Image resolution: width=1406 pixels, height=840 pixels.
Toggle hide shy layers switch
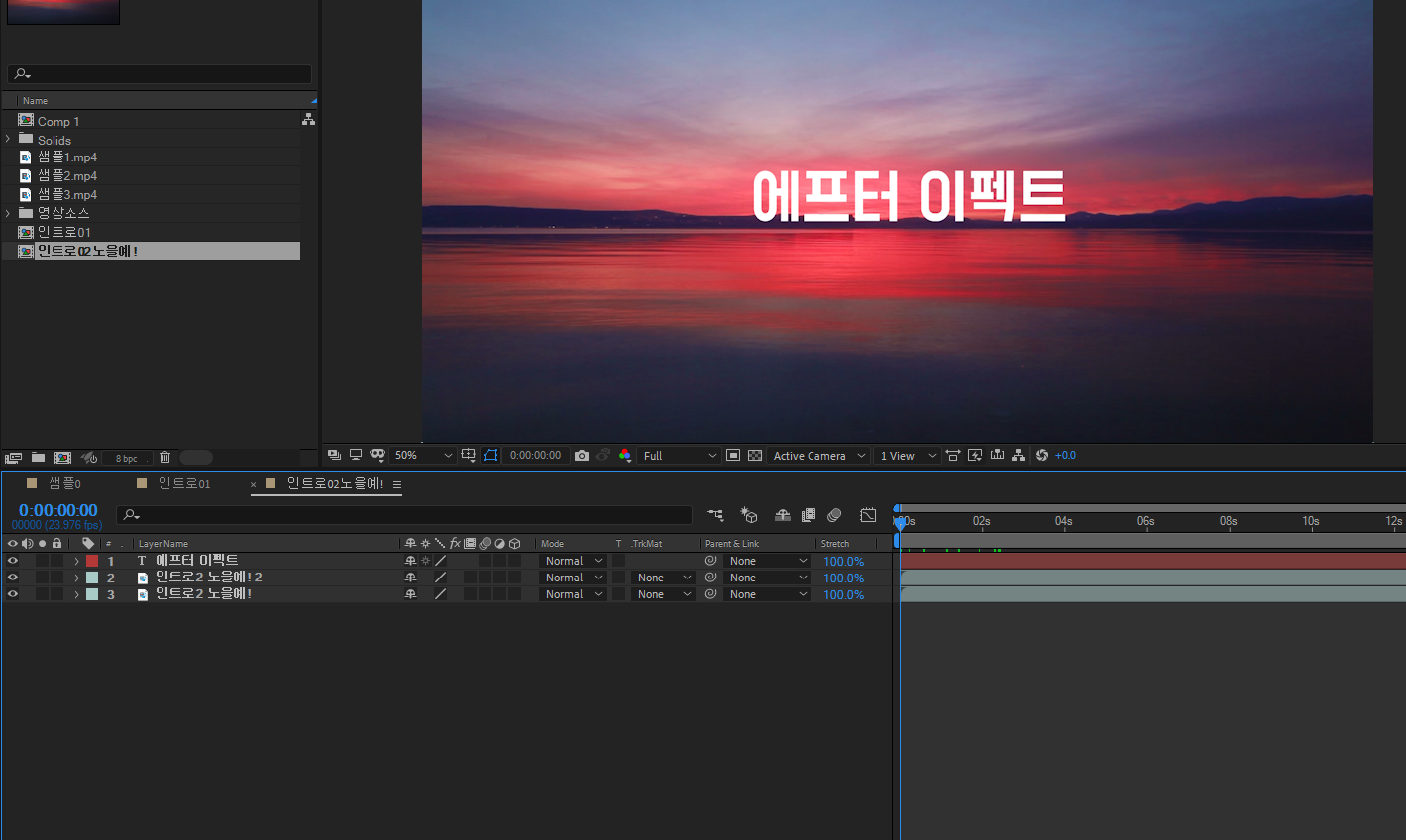[x=782, y=515]
